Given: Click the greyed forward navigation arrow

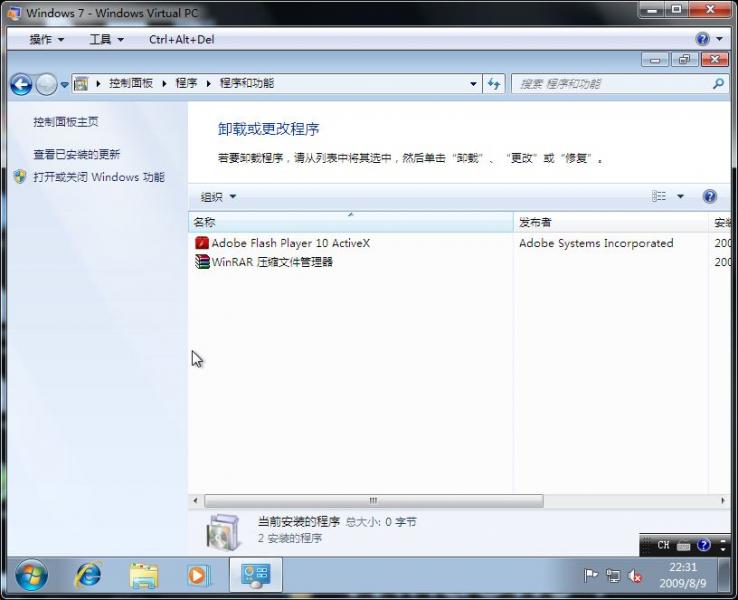Looking at the screenshot, I should (x=46, y=85).
